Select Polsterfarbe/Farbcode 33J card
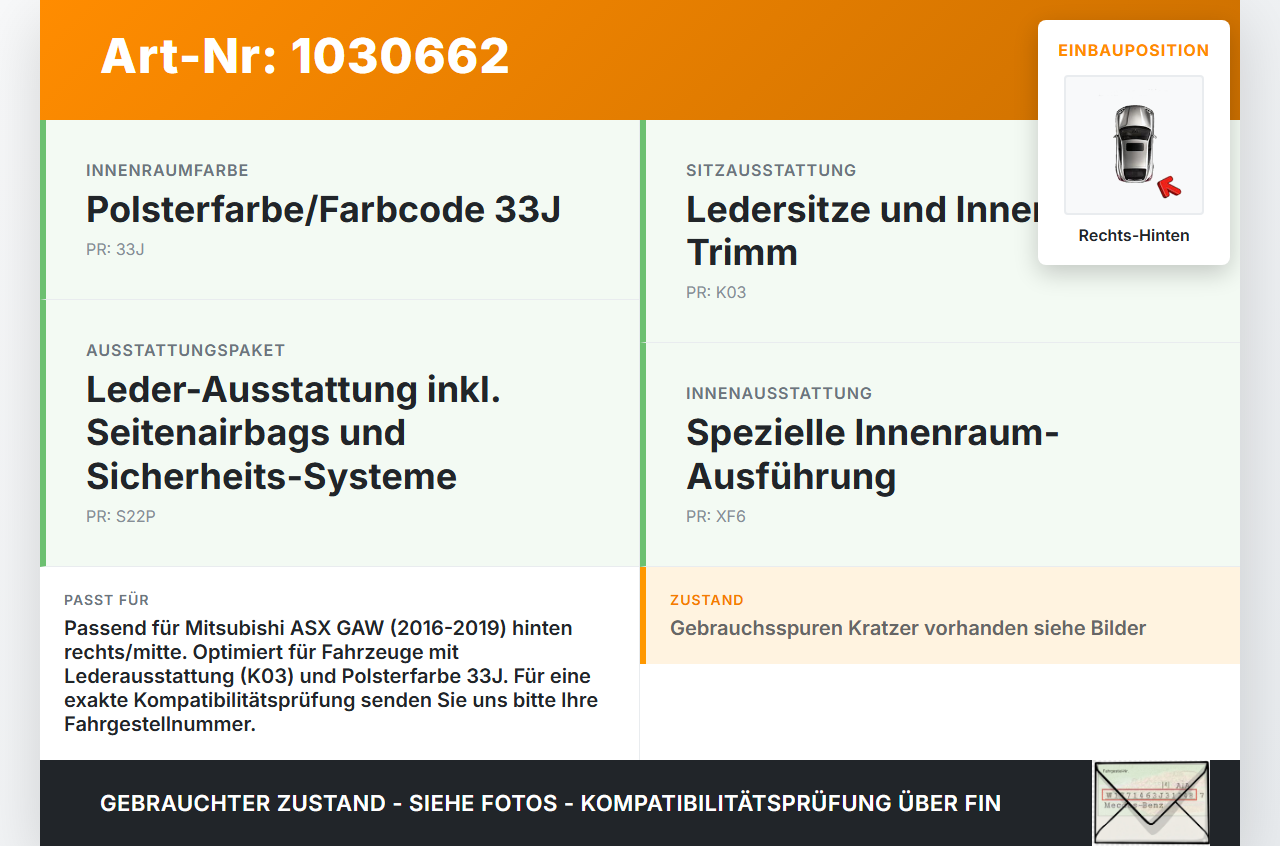Screen dimensions: 1280x846 pos(340,210)
